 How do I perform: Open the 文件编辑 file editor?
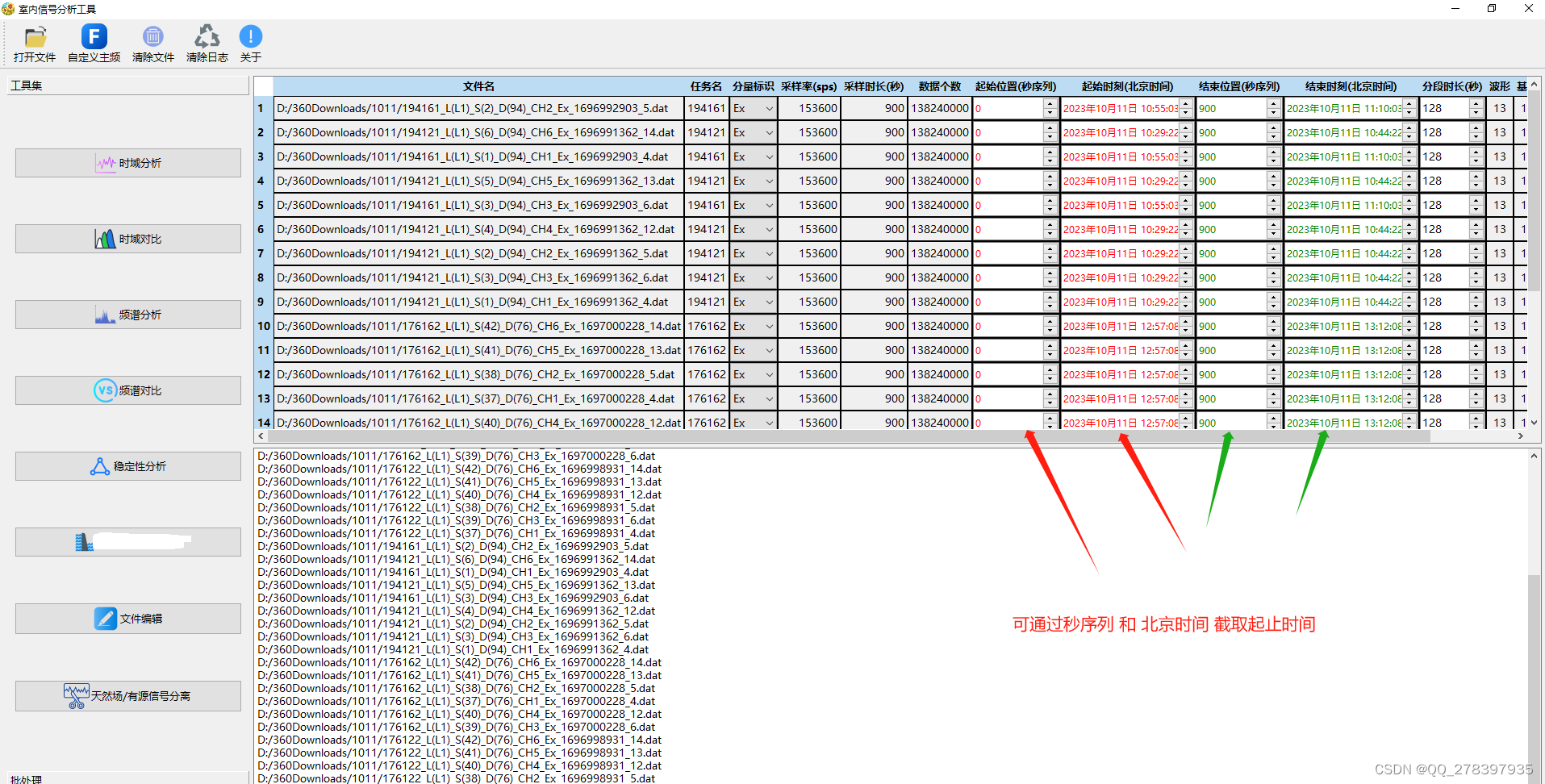(127, 618)
